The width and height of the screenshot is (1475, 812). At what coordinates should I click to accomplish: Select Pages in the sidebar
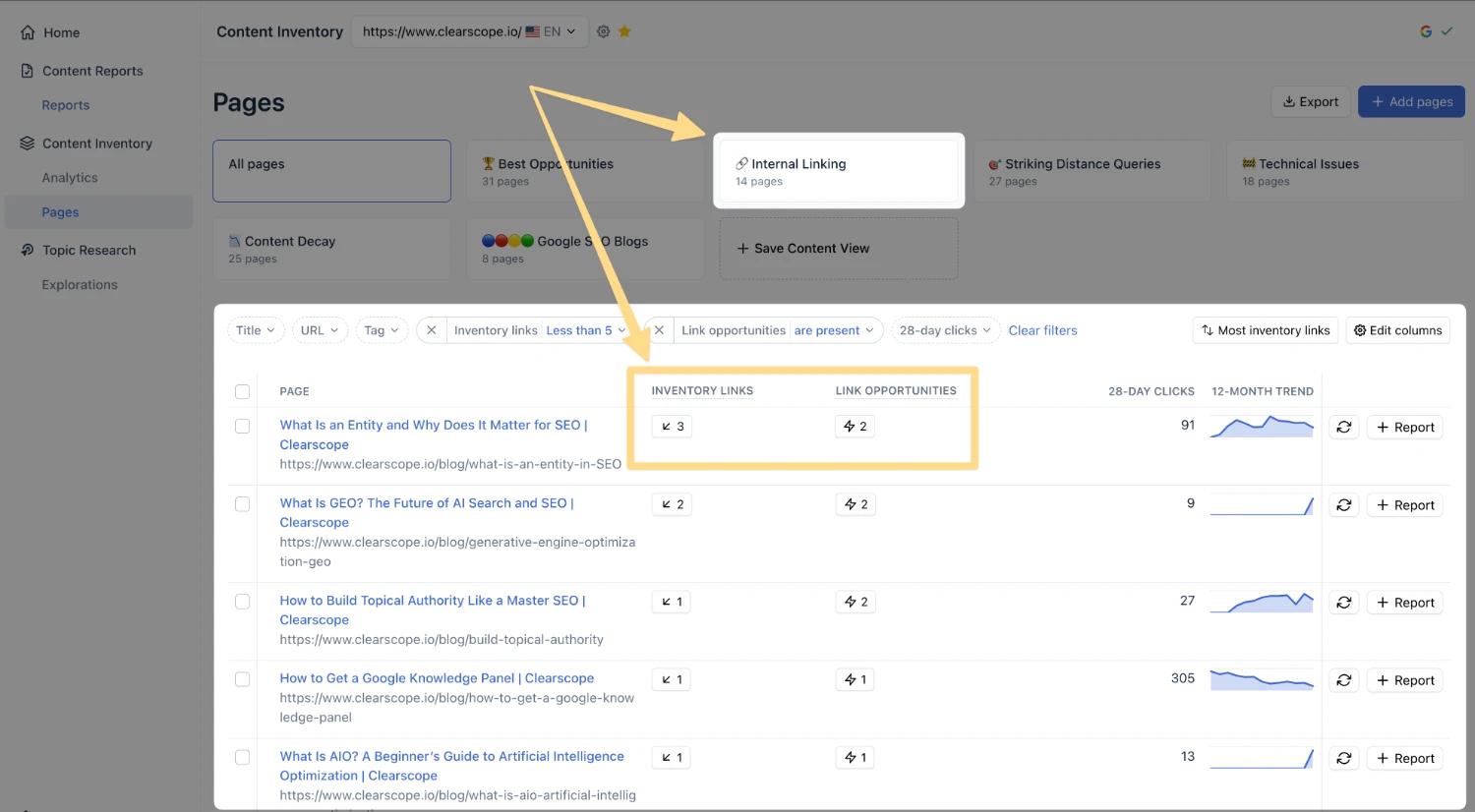[98, 212]
